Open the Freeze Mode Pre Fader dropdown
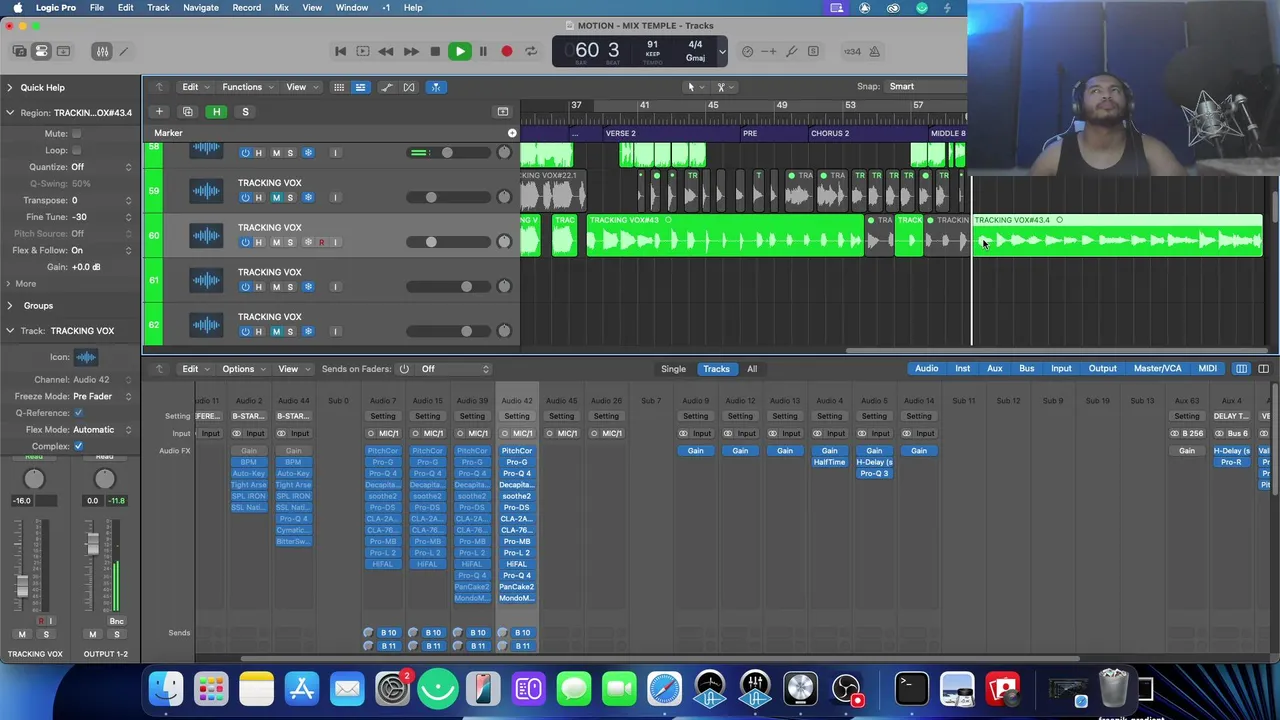This screenshot has width=1280, height=720. [x=102, y=396]
